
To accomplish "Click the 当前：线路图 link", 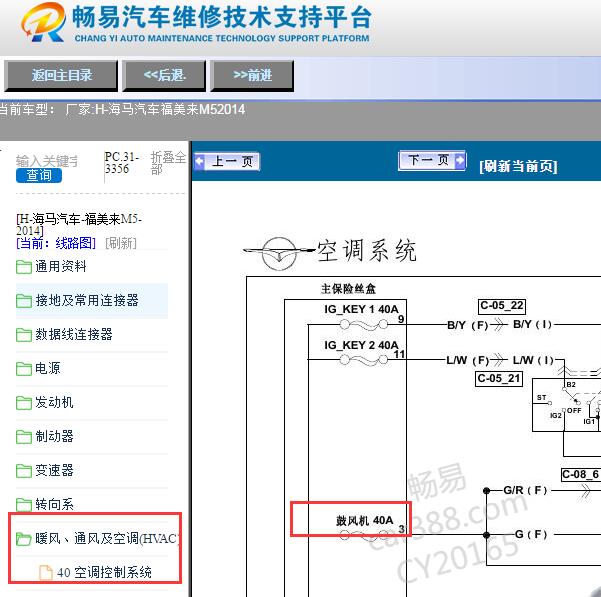I will [56, 243].
